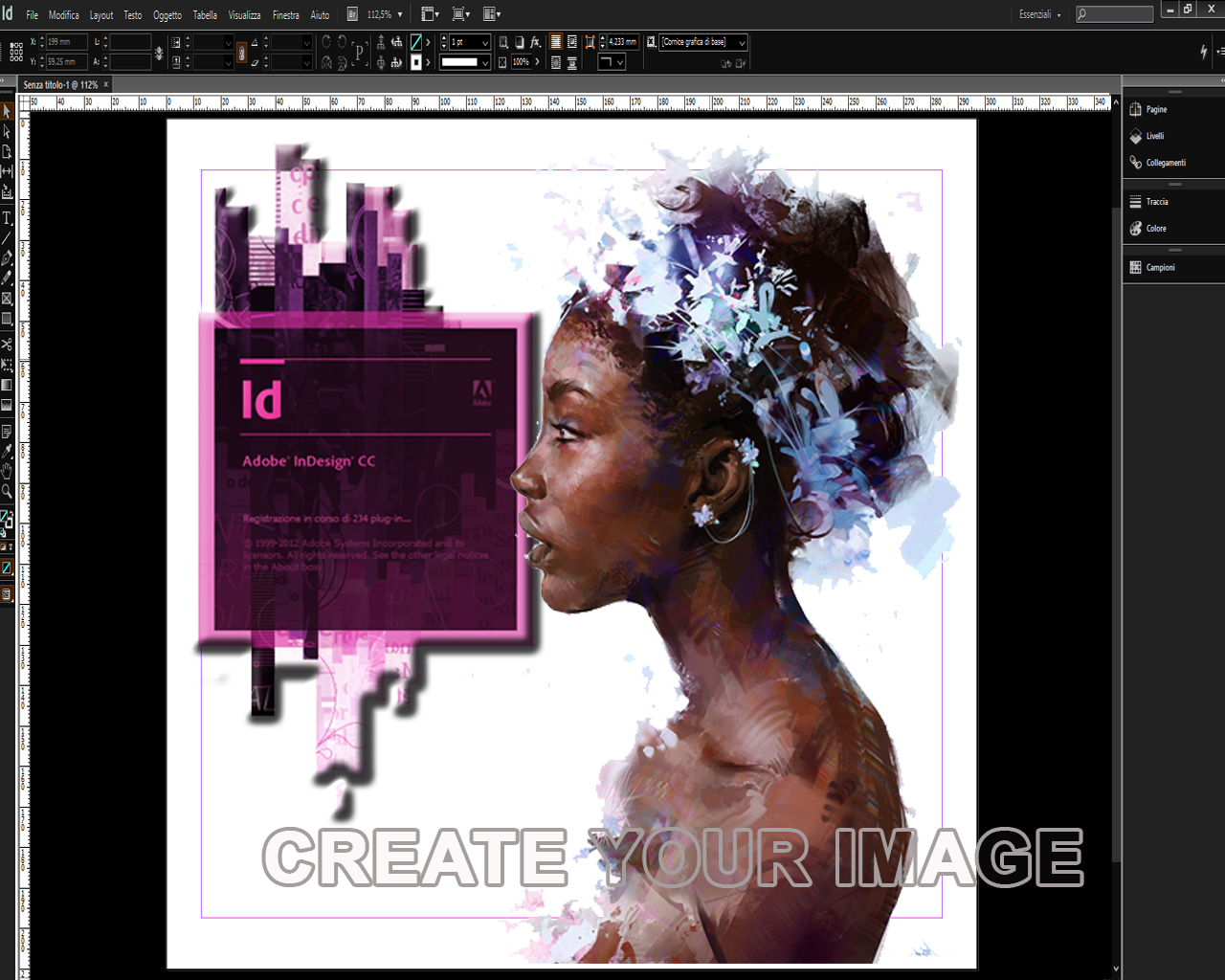Select the Pen tool
The image size is (1225, 980).
pyautogui.click(x=7, y=258)
